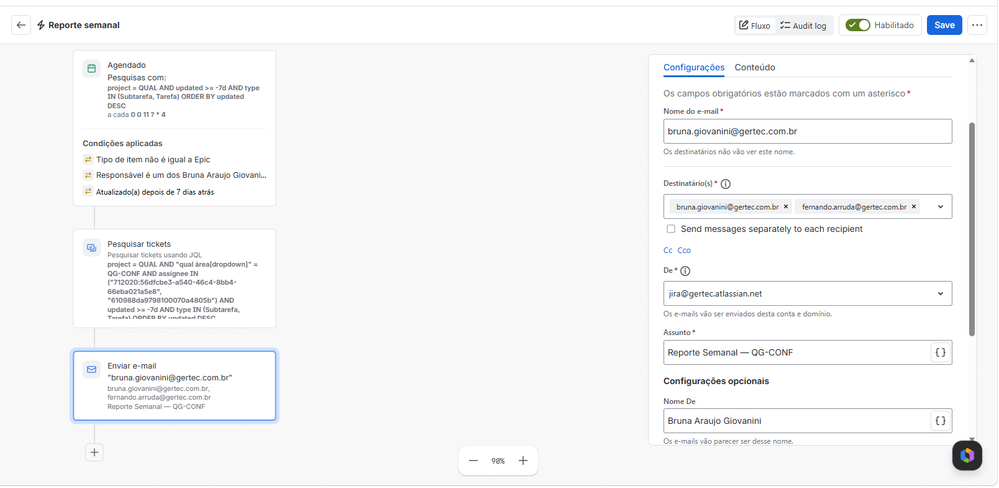The height and width of the screenshot is (488, 999).
Task: Open the Audit log view
Action: tap(803, 25)
